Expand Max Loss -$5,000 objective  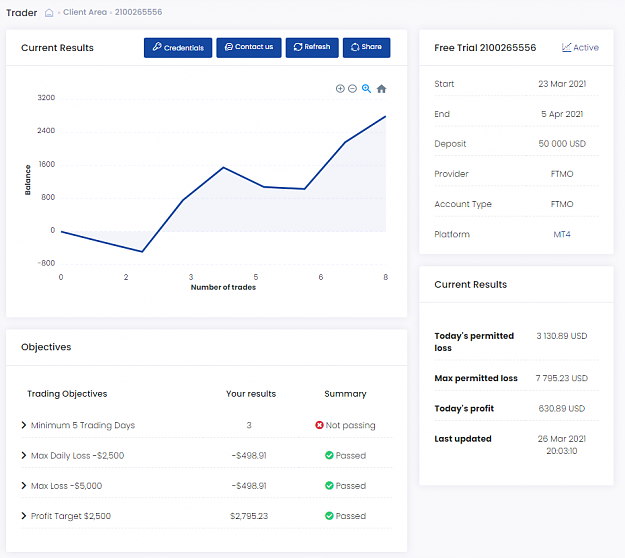click(24, 485)
